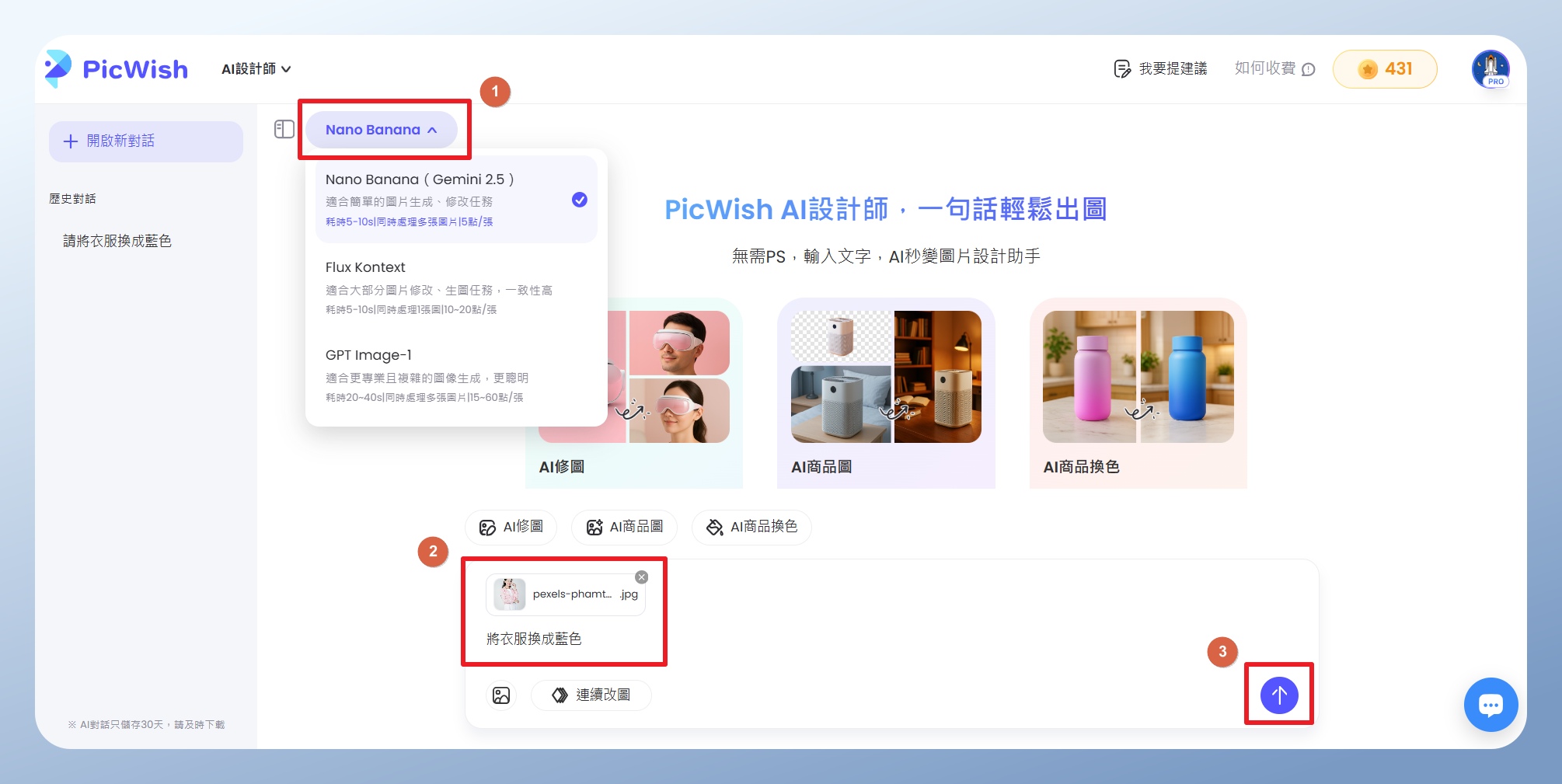Open history chat 請將衣服換成藍色

click(x=117, y=241)
